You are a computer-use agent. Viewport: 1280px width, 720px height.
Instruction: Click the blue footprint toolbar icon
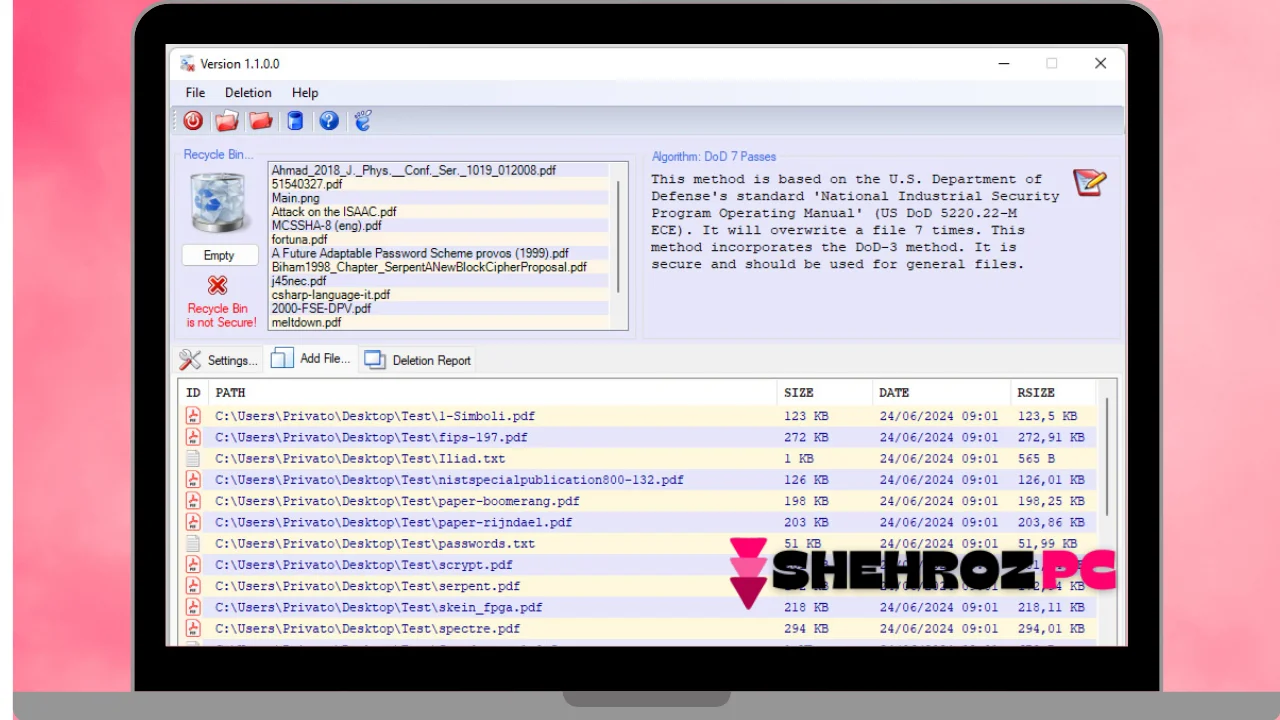point(363,121)
